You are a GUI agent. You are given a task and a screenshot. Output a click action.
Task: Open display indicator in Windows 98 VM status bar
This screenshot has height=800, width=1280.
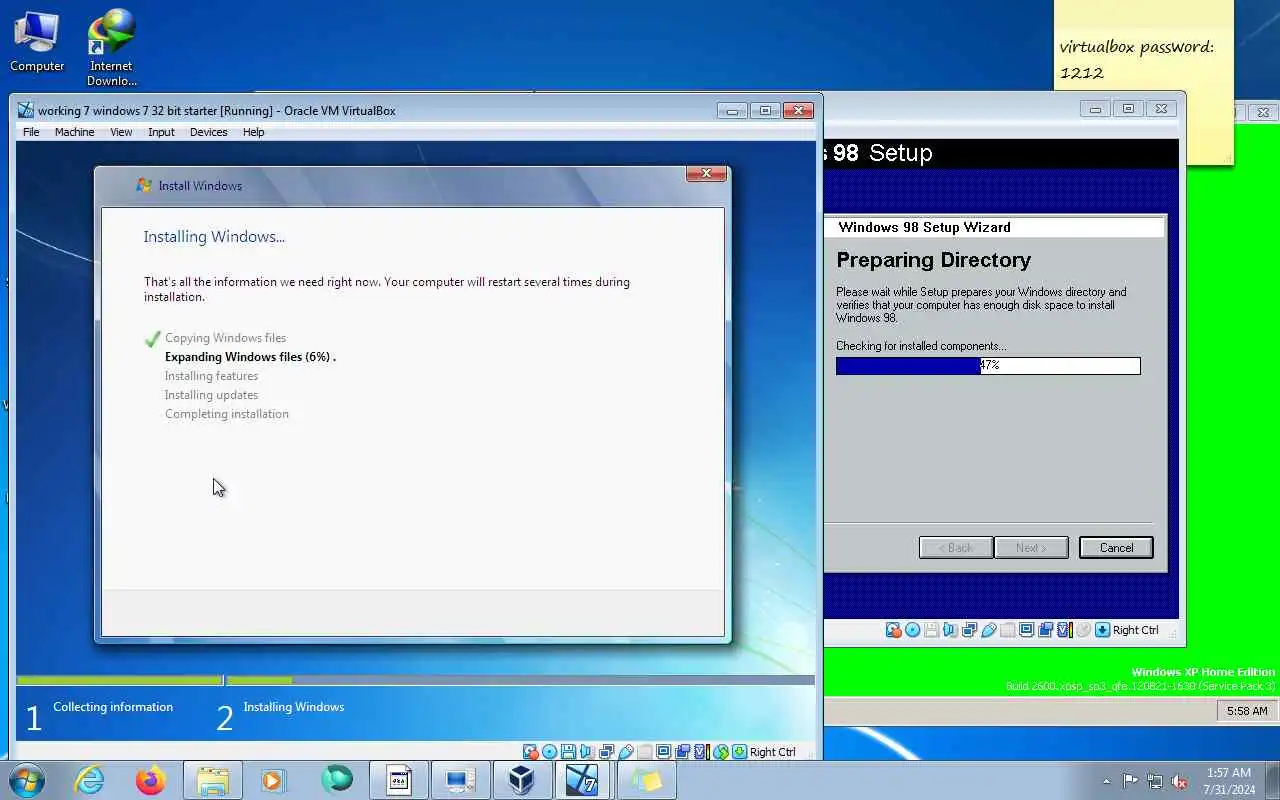(1026, 630)
